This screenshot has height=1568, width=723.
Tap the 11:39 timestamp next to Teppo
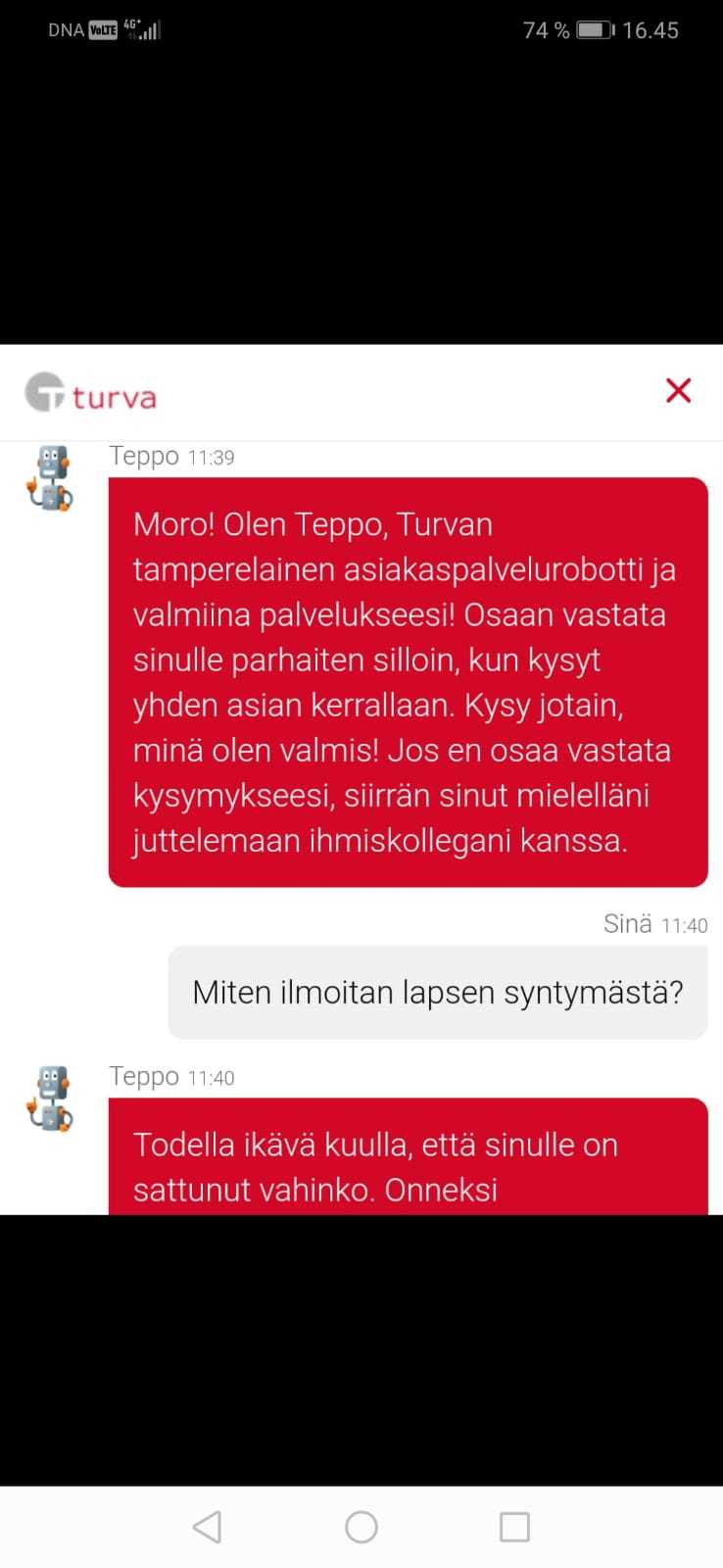pos(211,458)
